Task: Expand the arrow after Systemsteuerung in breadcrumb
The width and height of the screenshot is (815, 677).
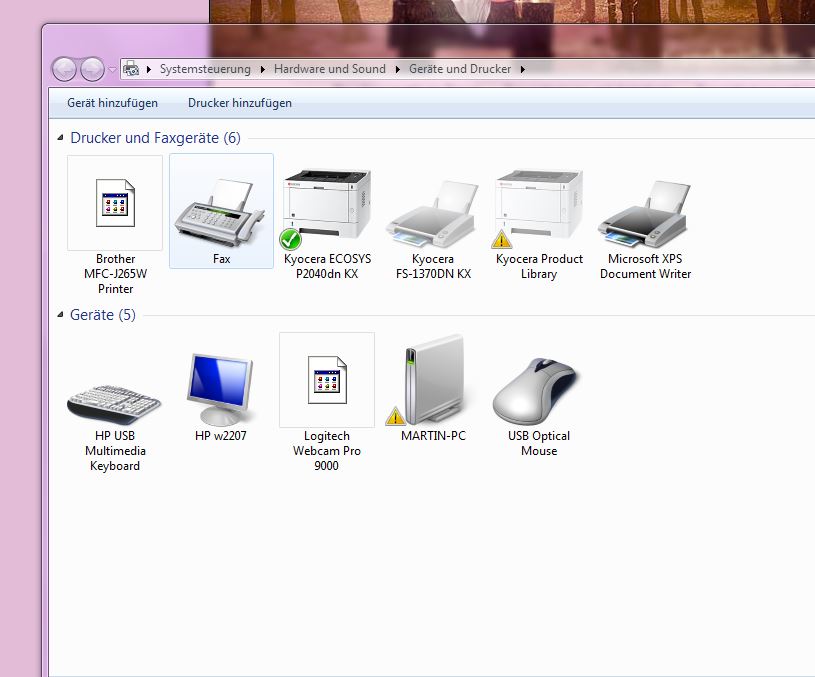Action: 262,69
